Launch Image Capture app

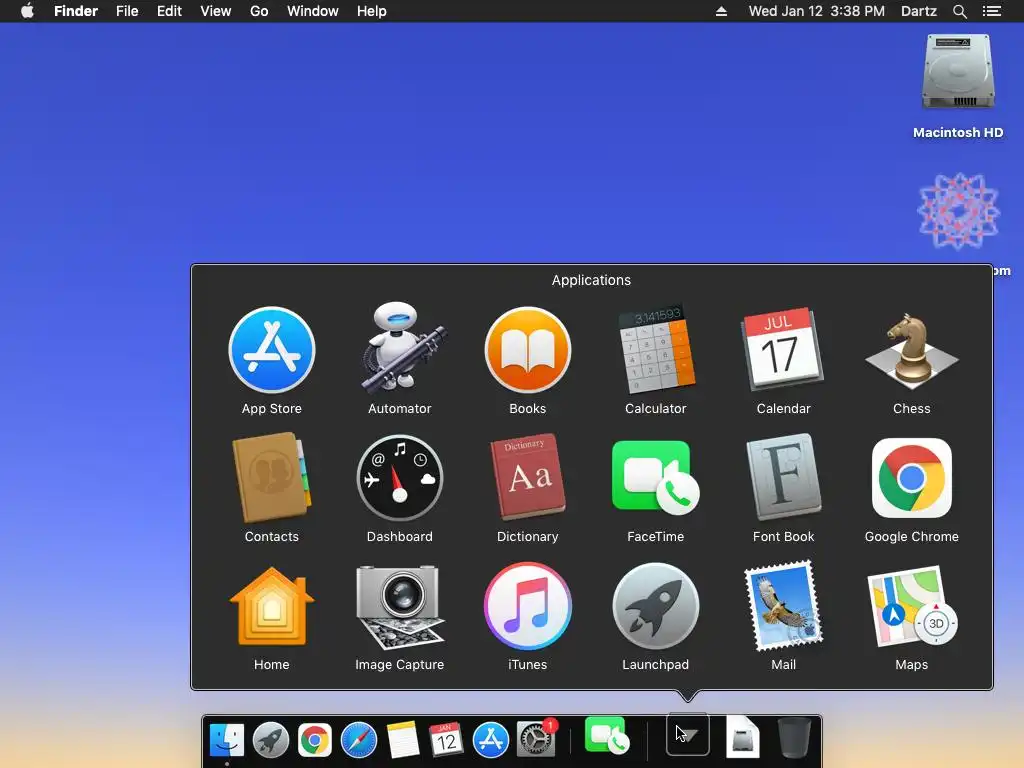click(400, 606)
